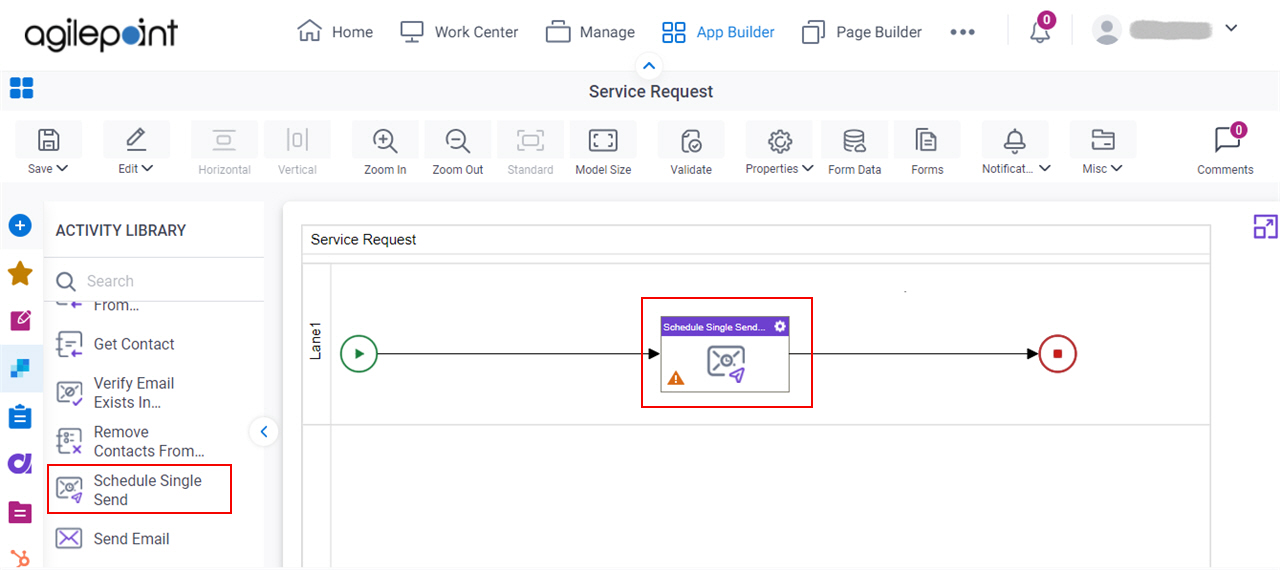Click Horizontal alignment tool
This screenshot has width=1280, height=570.
pos(225,148)
